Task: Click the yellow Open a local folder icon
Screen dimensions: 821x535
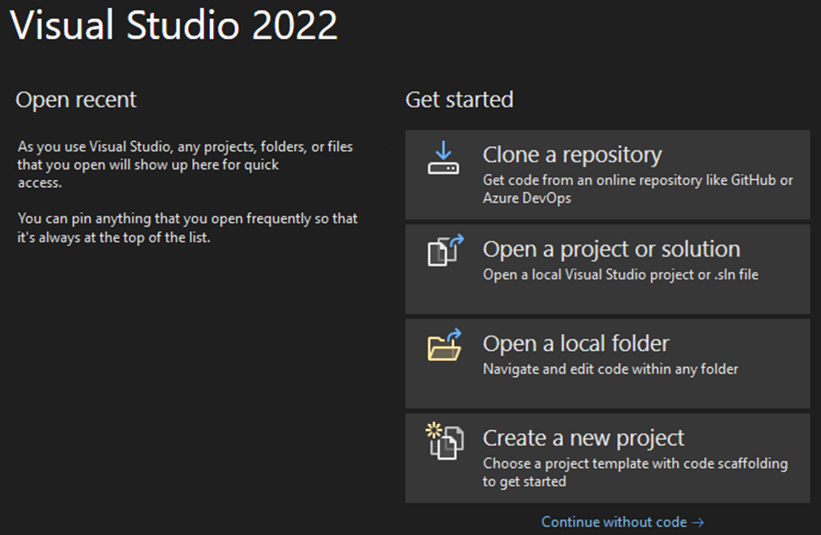Action: tap(445, 344)
